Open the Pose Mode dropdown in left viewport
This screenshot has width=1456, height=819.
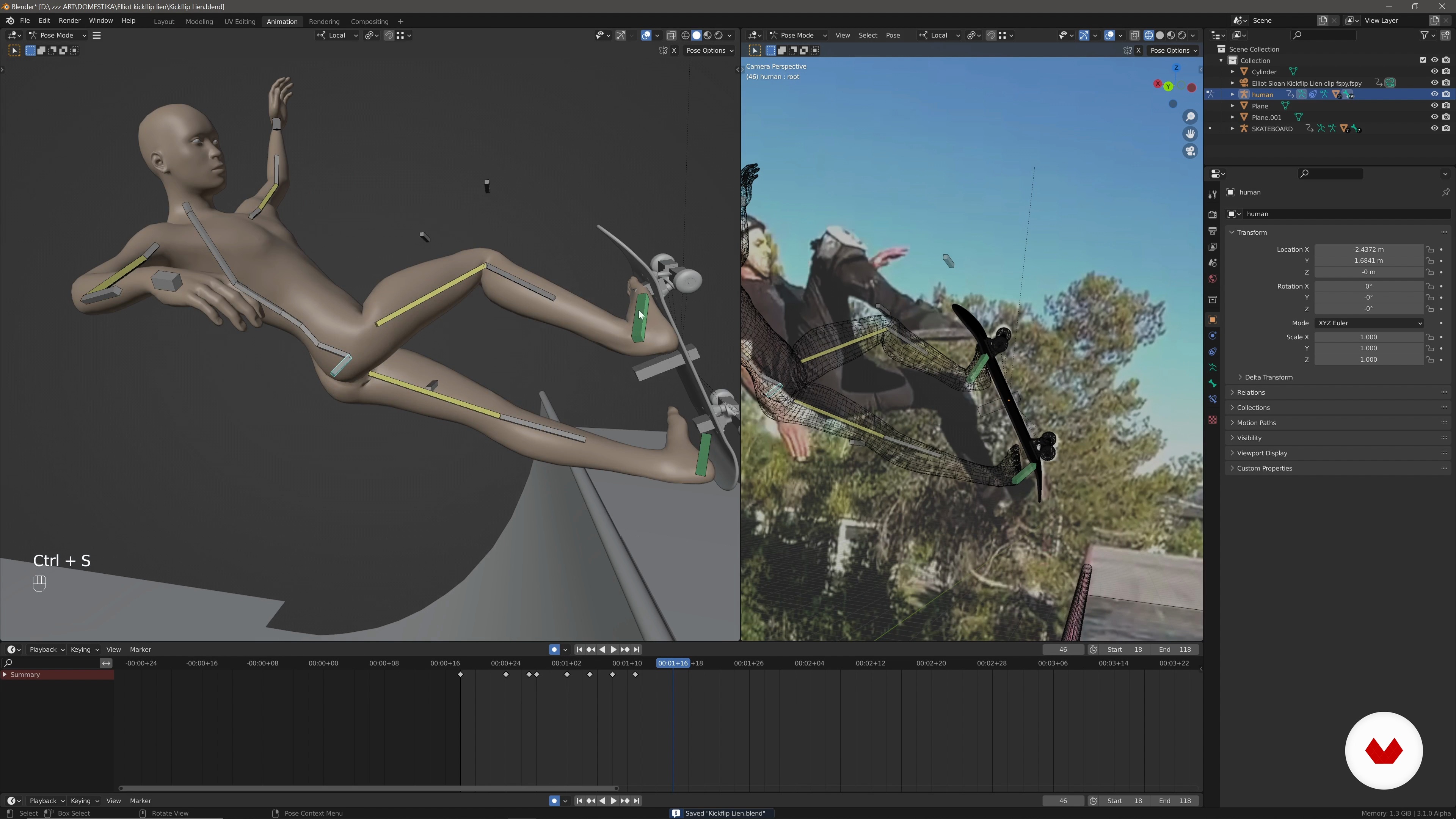click(x=58, y=35)
